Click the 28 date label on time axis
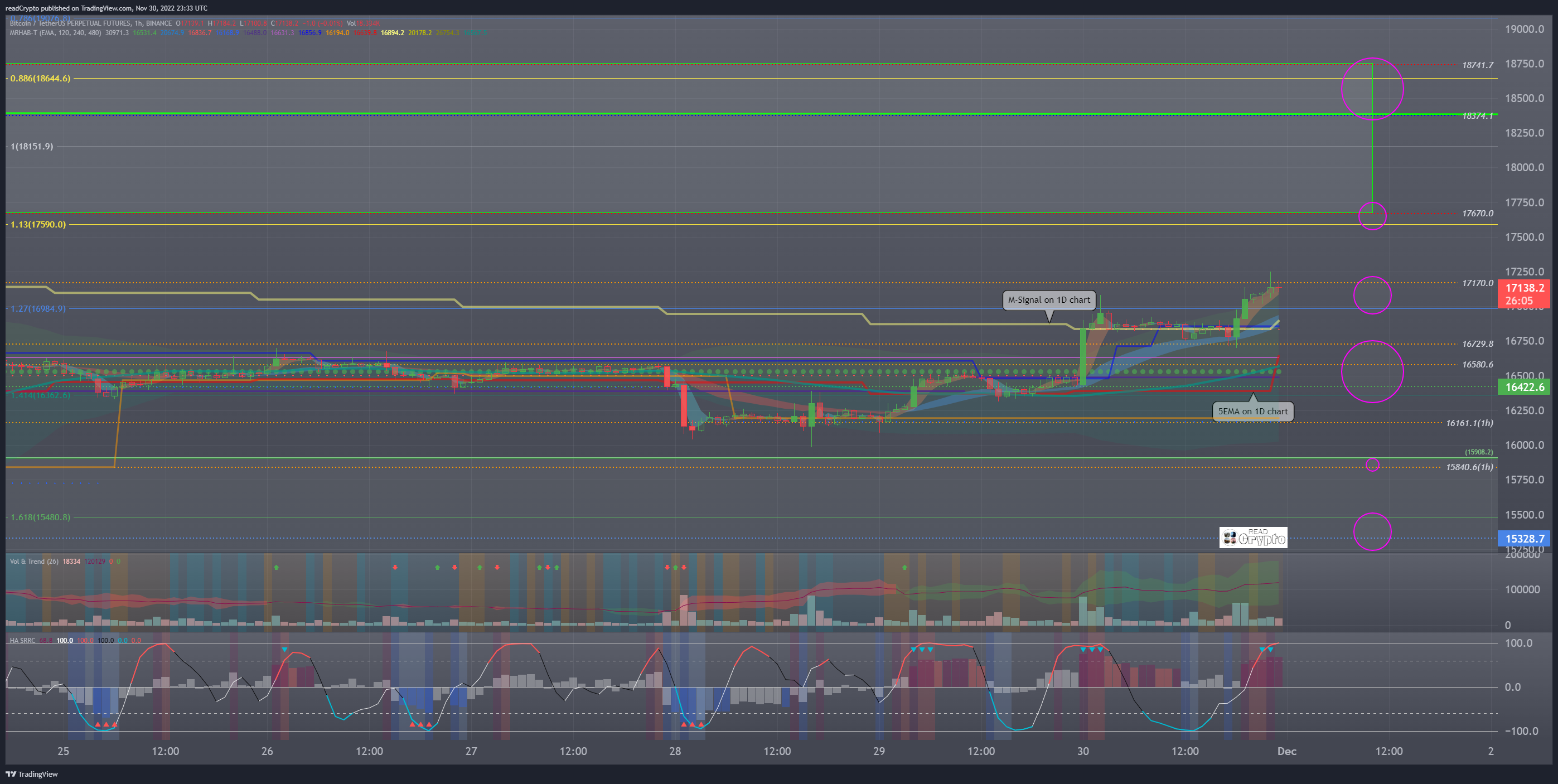 675,751
